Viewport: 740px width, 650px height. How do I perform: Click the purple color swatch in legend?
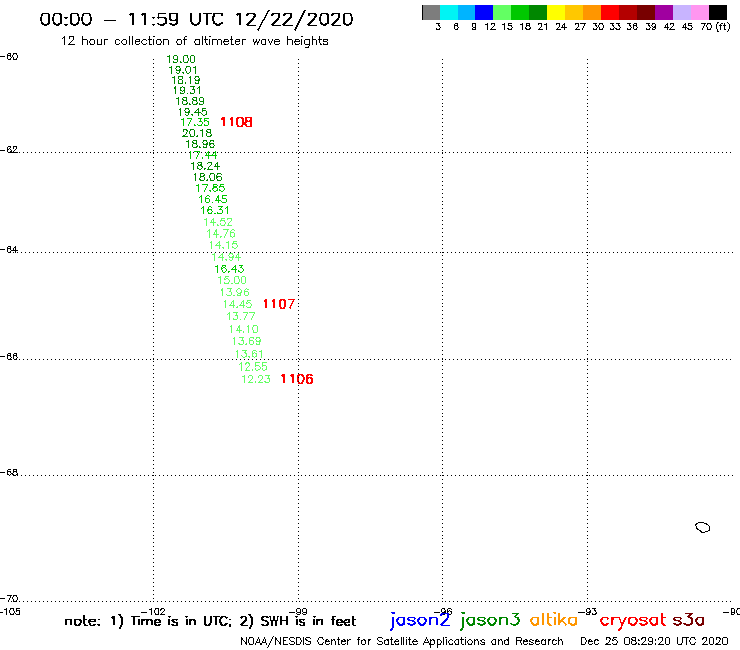pos(664,12)
